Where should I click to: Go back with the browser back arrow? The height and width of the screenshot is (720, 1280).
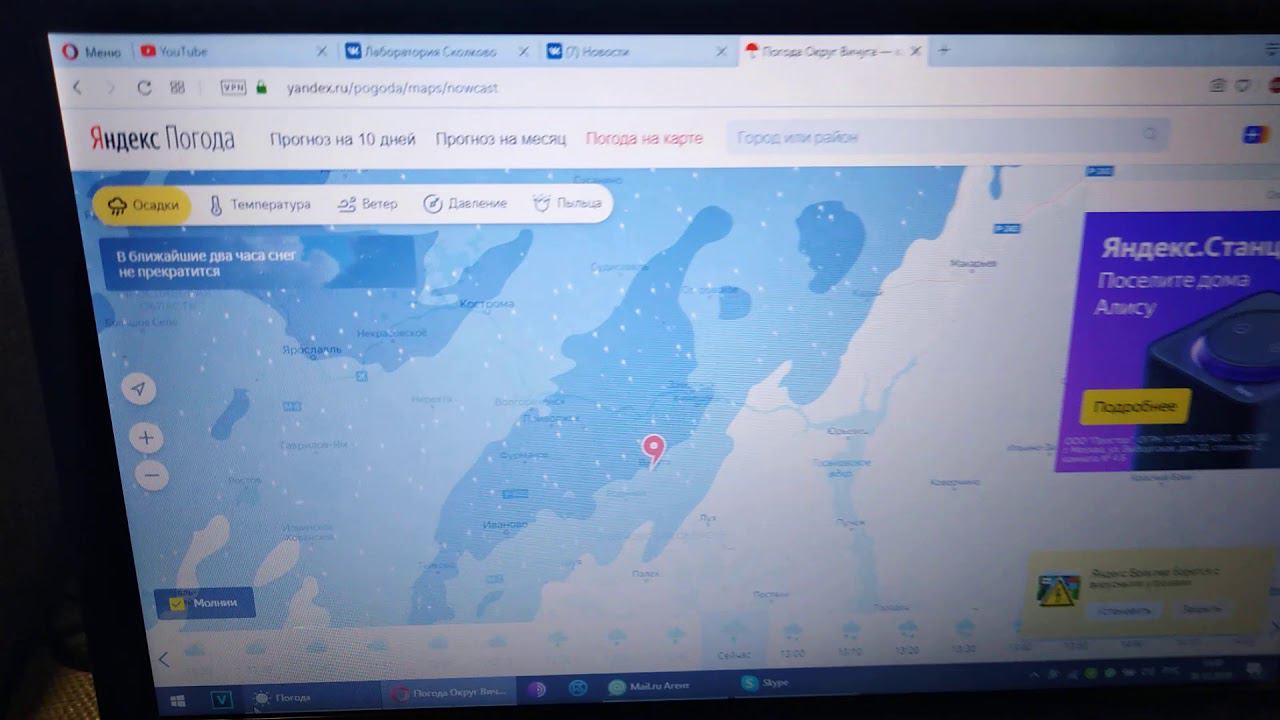coord(77,88)
